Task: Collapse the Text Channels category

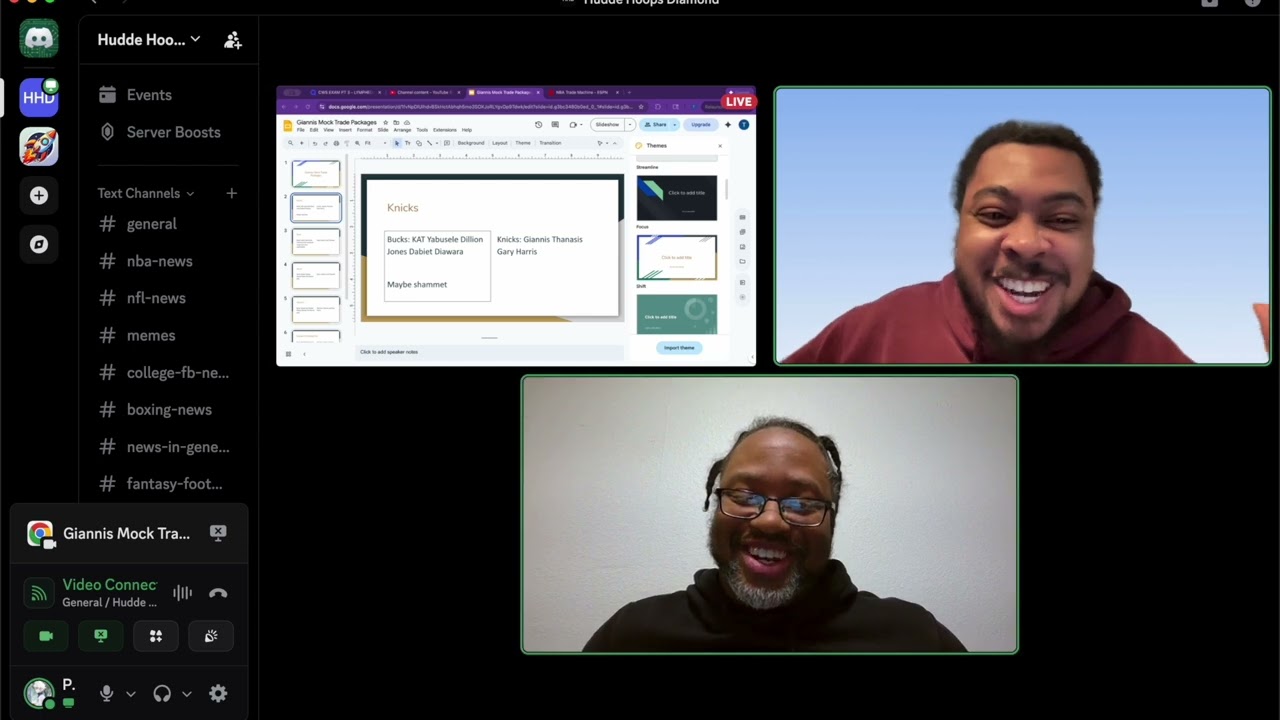Action: pos(146,193)
